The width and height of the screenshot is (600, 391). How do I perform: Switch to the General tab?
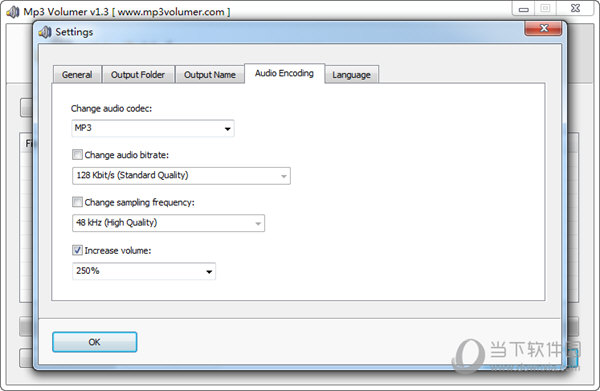point(77,75)
